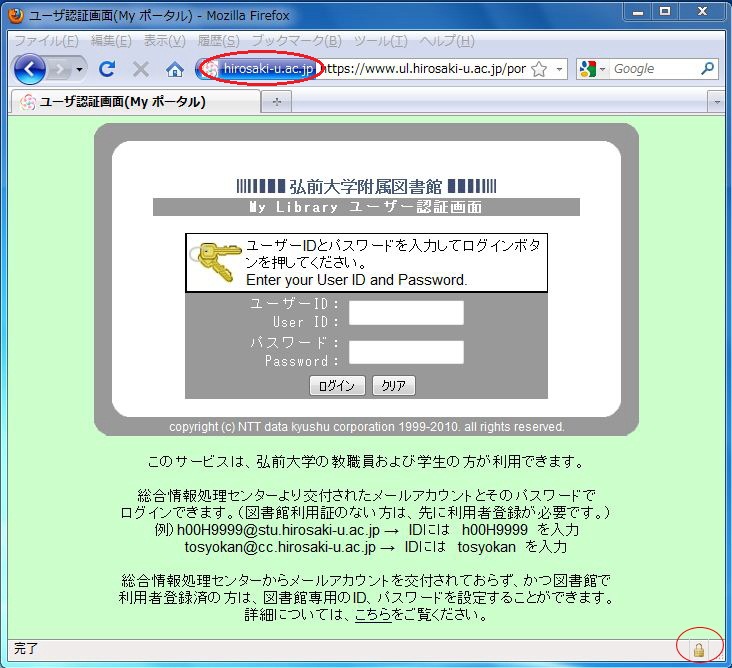
Task: Open the list all tabs dropdown
Action: [x=717, y=101]
